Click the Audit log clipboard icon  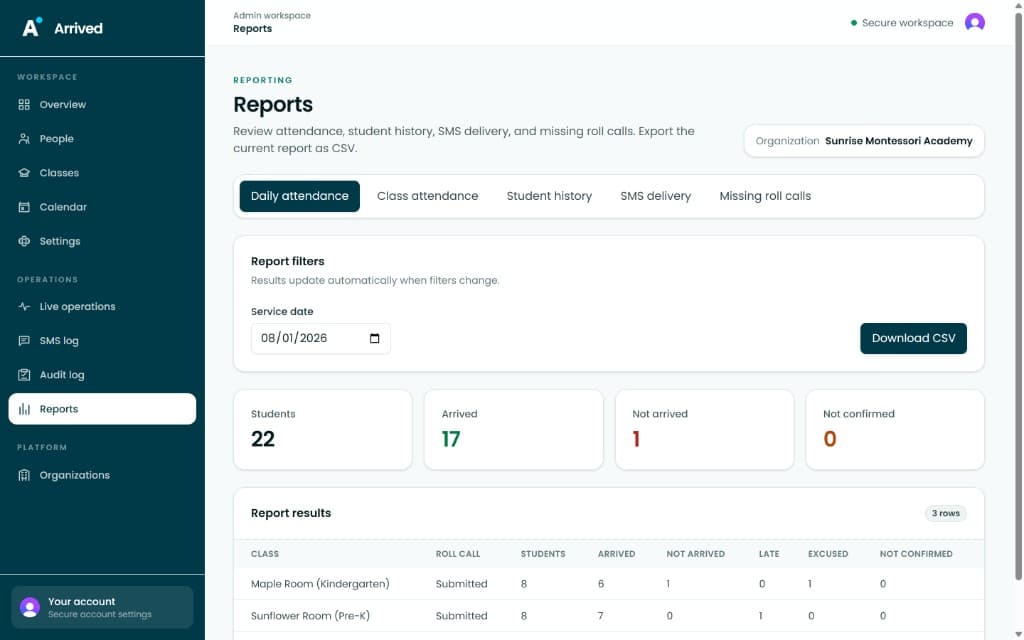tap(24, 375)
